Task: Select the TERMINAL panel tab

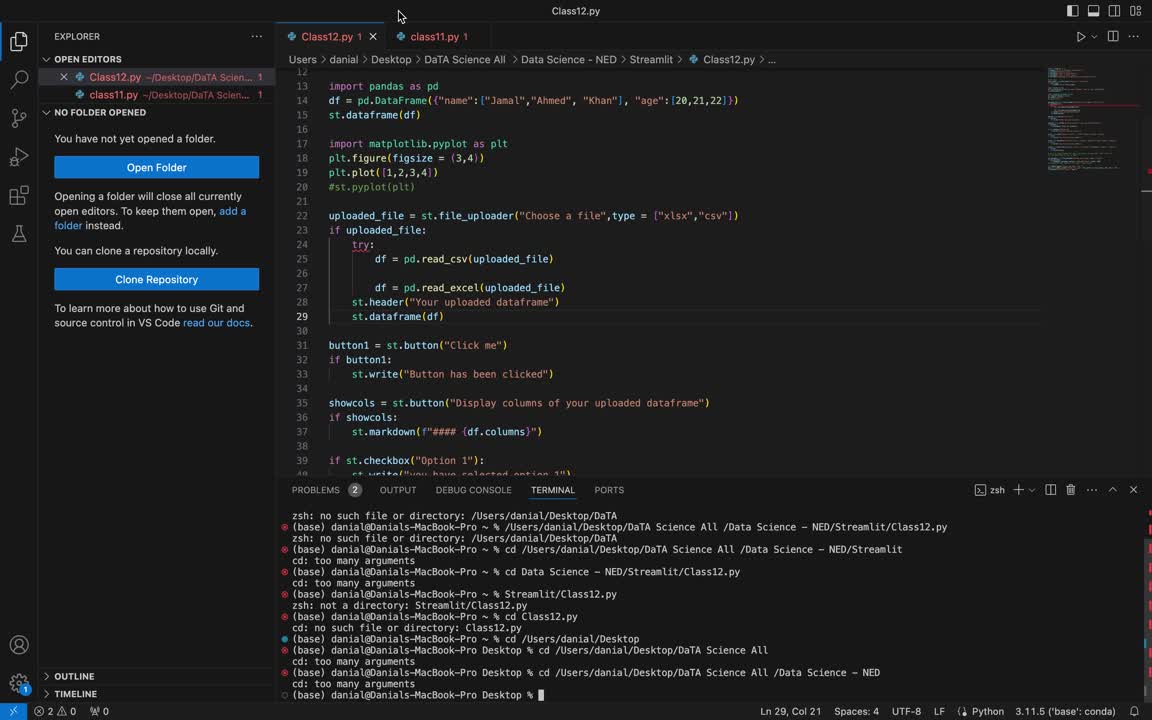Action: [552, 490]
